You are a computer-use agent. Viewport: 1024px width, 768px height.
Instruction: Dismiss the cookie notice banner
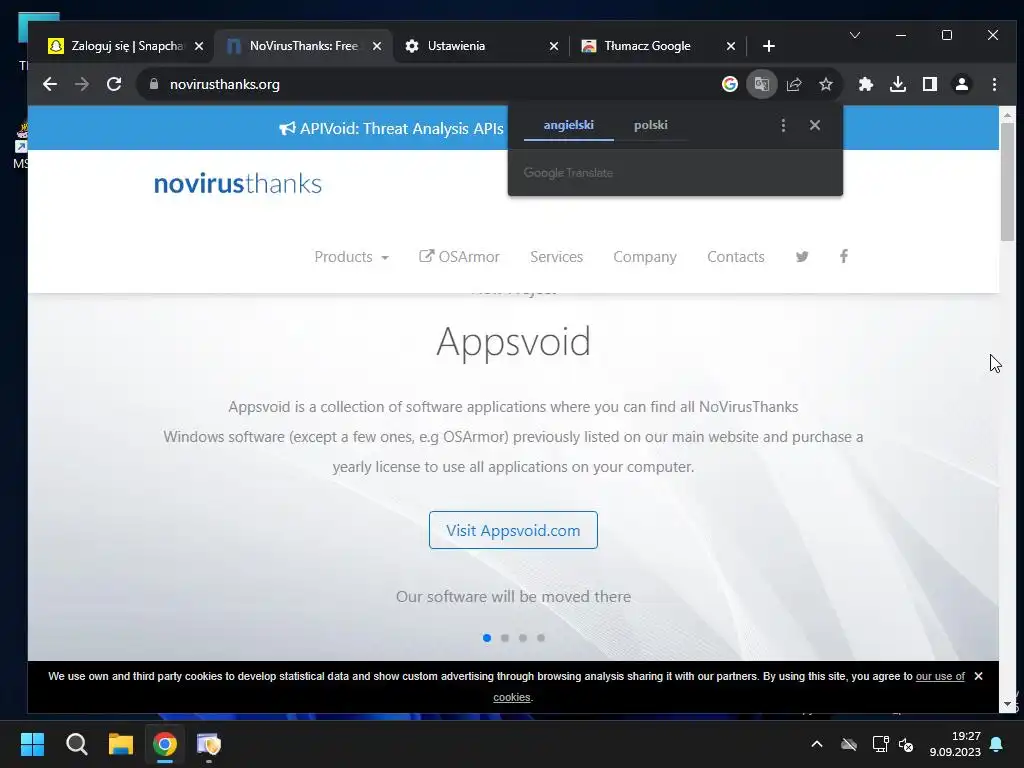coord(978,676)
